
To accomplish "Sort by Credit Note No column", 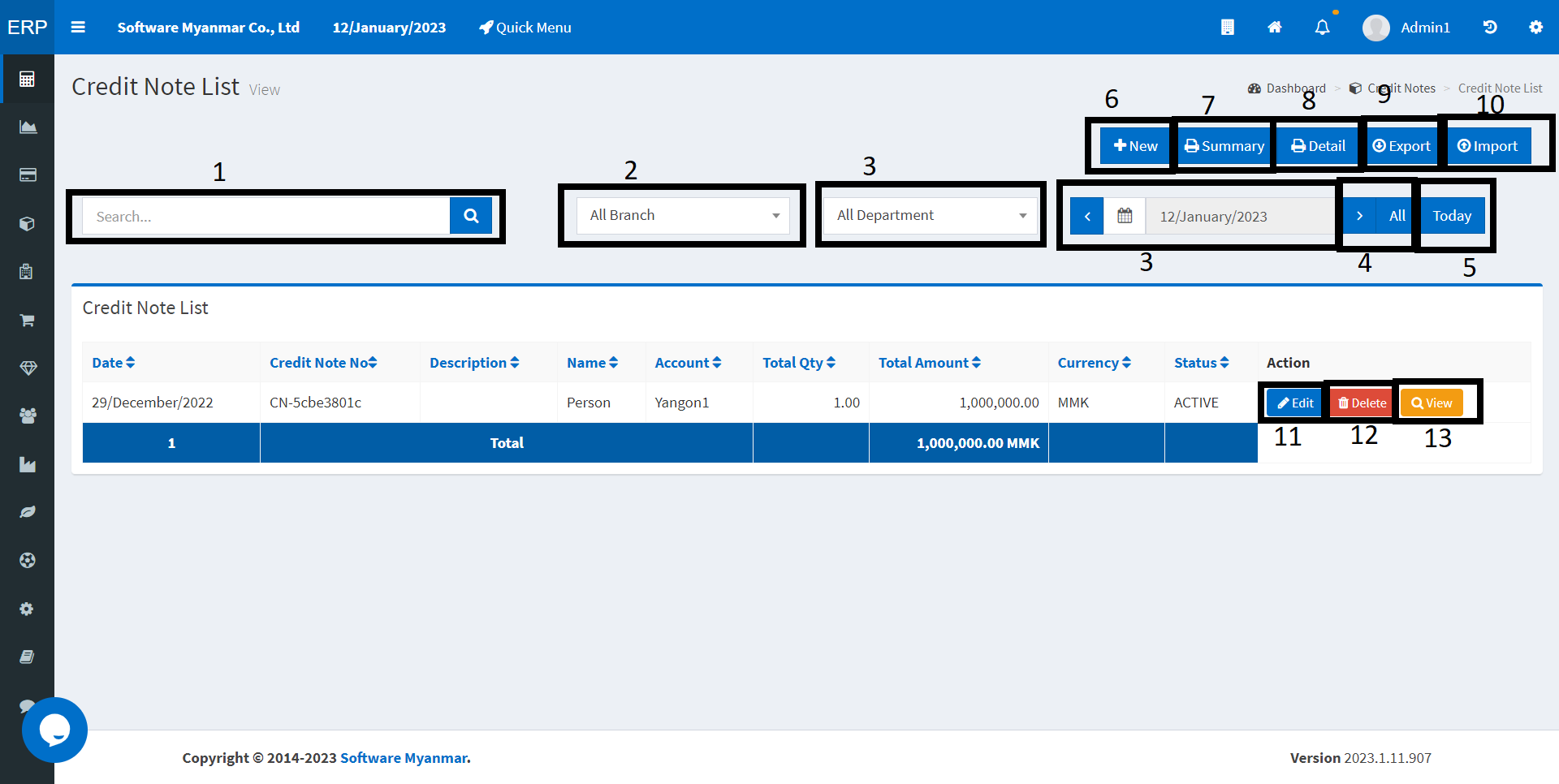I will (323, 363).
